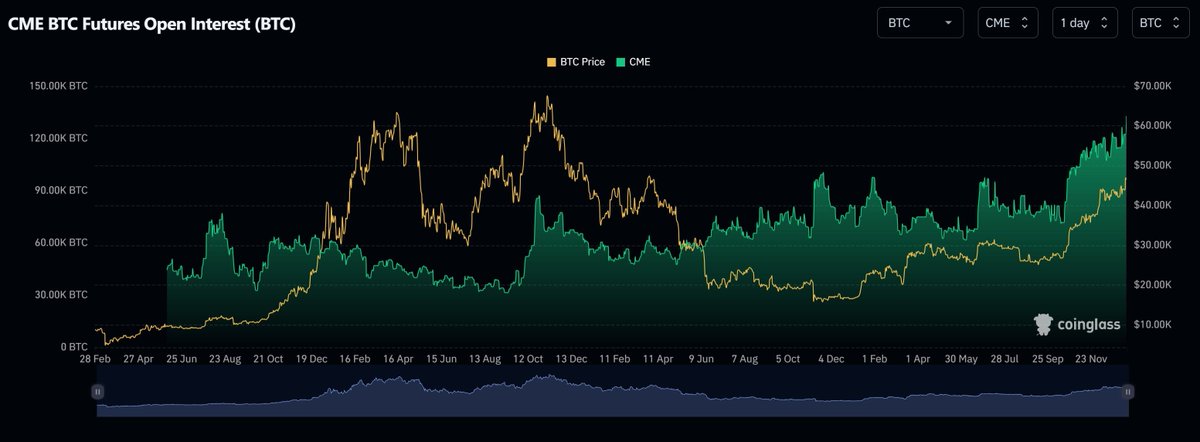Click the 15 Jun date label
The image size is (1200, 442).
[x=442, y=358]
